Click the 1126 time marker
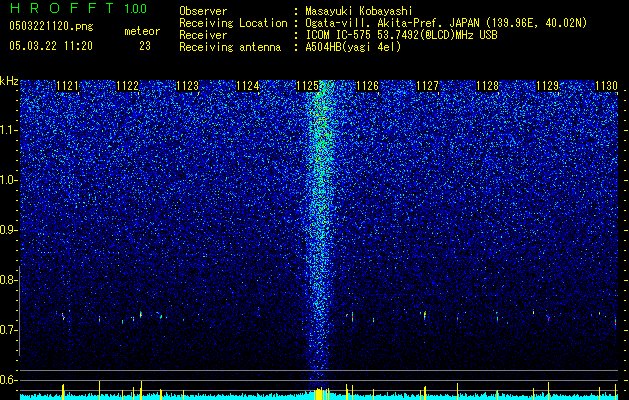The image size is (629, 400). 367,86
